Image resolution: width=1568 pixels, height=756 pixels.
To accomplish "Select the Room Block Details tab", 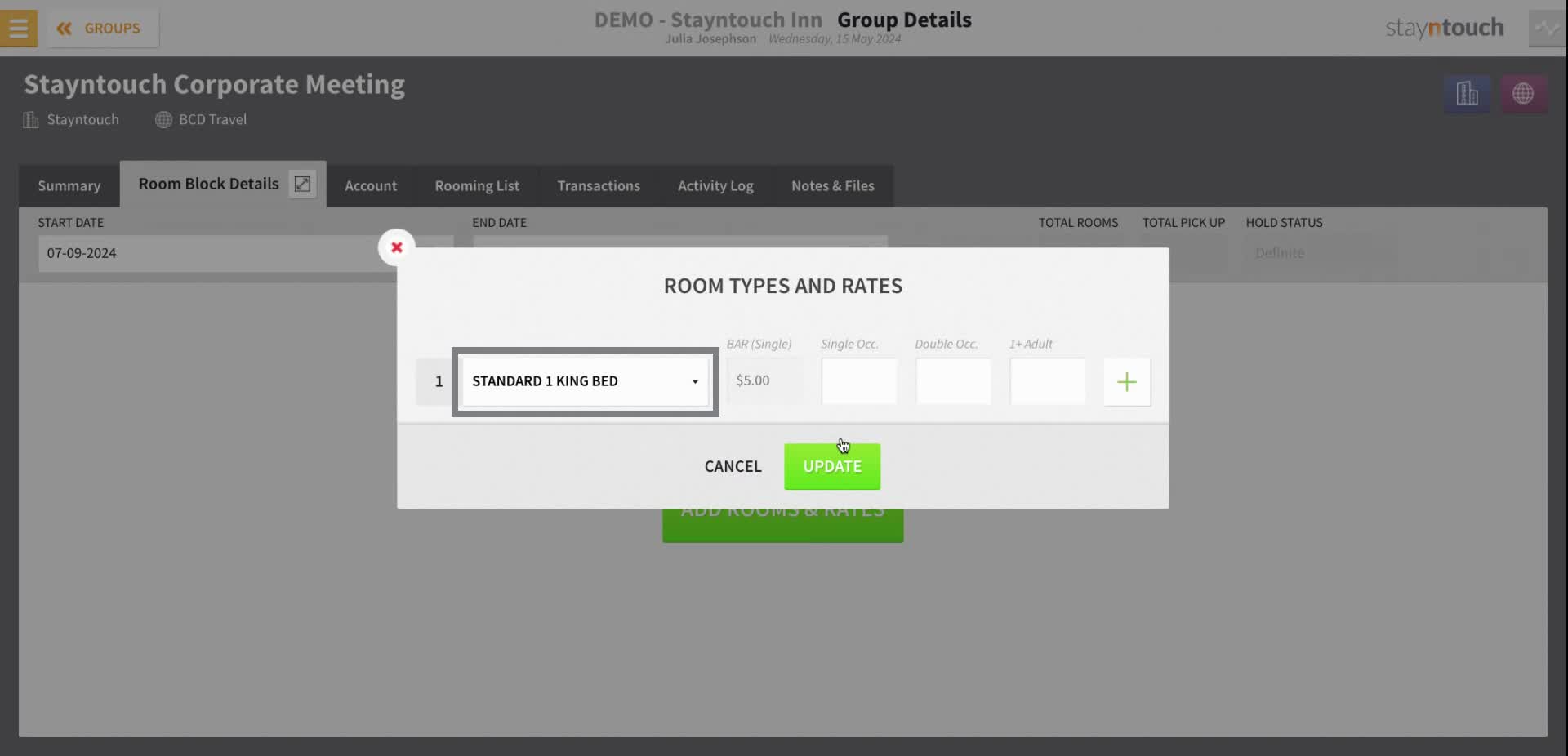I will (208, 184).
